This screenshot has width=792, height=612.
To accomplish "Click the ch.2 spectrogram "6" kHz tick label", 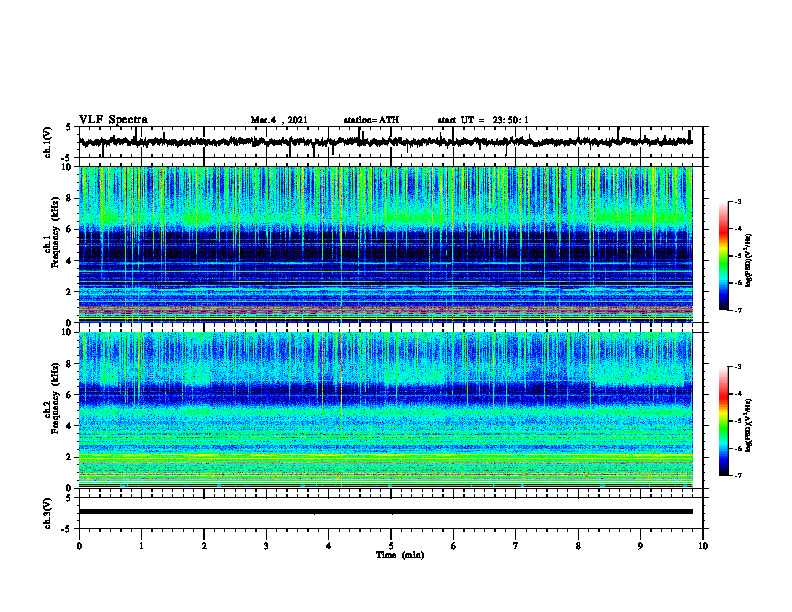I will [69, 395].
